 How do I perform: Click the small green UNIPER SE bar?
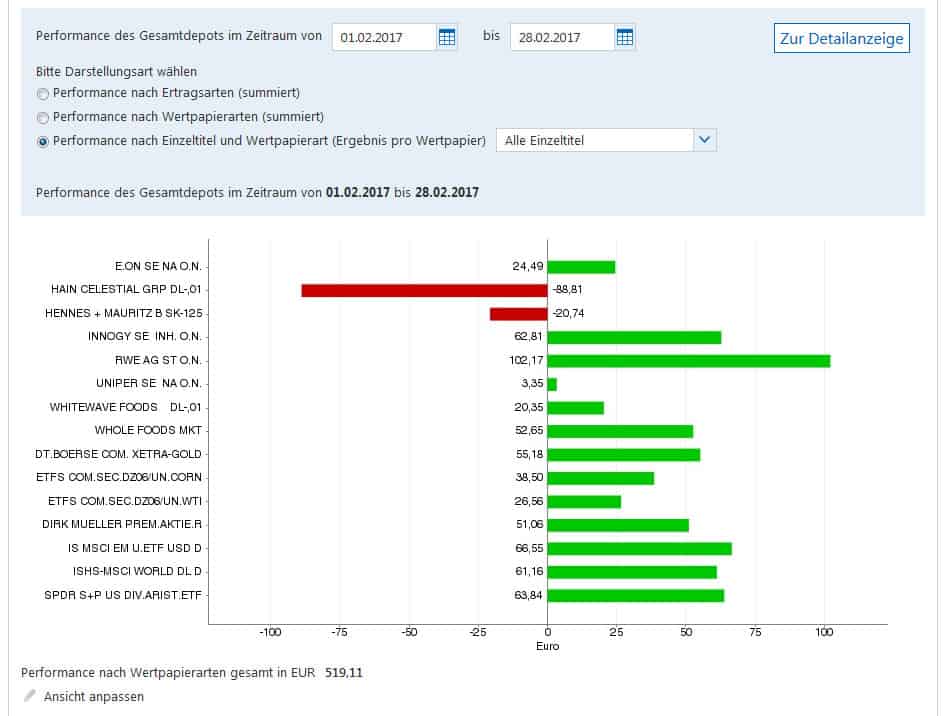tap(552, 385)
